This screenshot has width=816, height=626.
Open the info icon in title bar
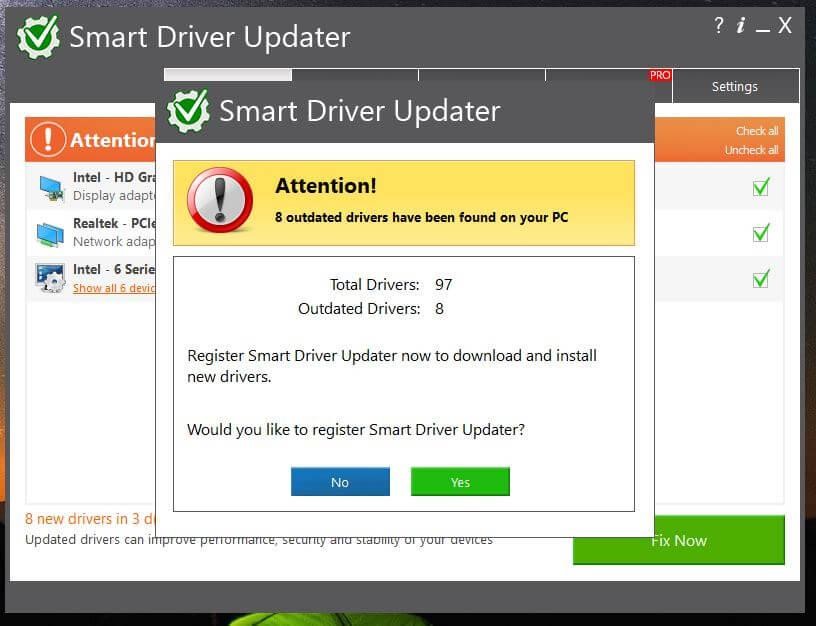tap(741, 25)
